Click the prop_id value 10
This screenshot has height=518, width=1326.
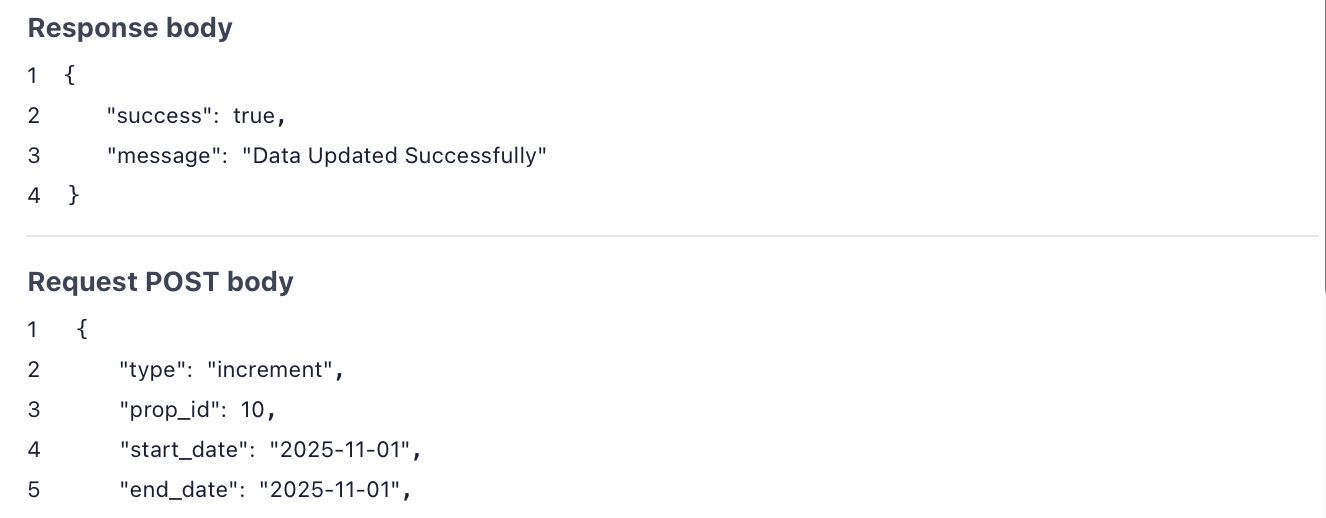coord(252,410)
